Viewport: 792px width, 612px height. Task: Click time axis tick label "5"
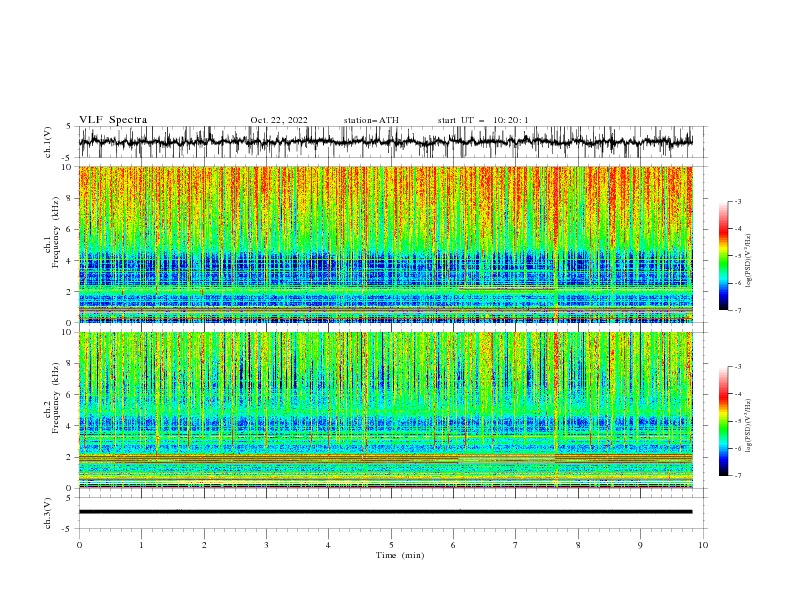click(x=391, y=545)
